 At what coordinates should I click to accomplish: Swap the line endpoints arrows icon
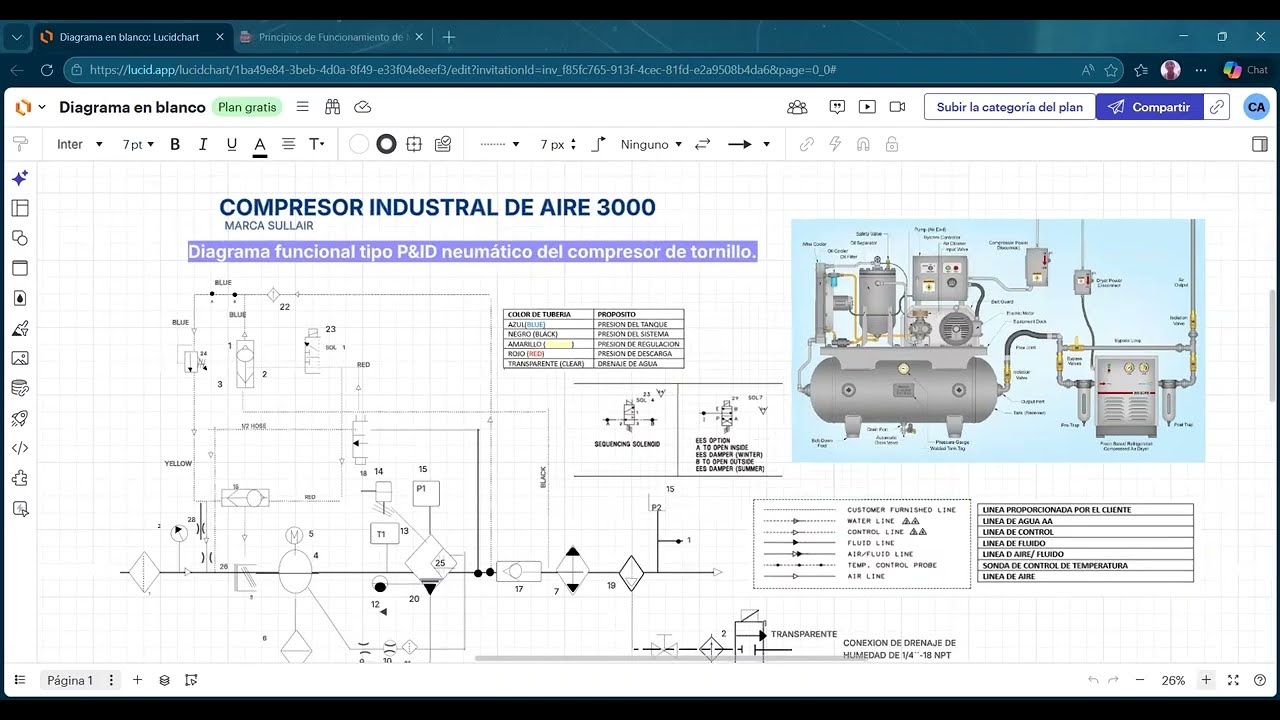pyautogui.click(x=702, y=144)
